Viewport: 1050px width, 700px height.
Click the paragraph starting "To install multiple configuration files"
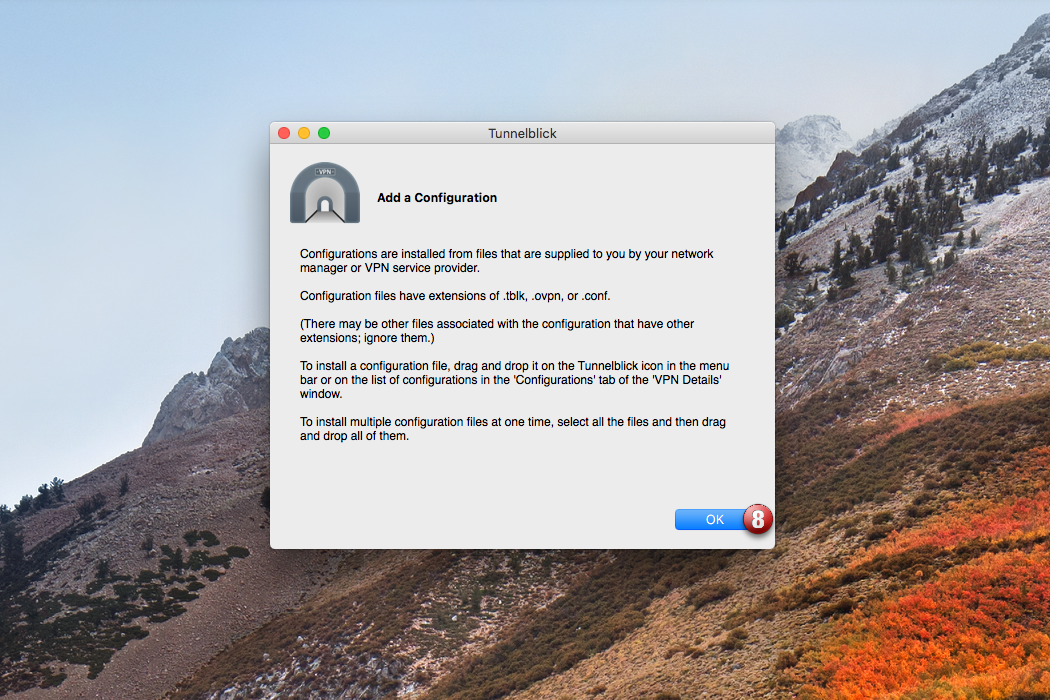click(513, 429)
